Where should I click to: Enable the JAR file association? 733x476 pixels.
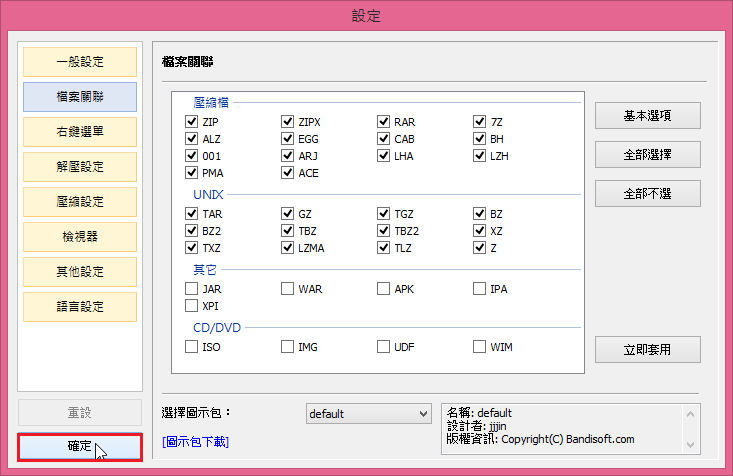191,288
